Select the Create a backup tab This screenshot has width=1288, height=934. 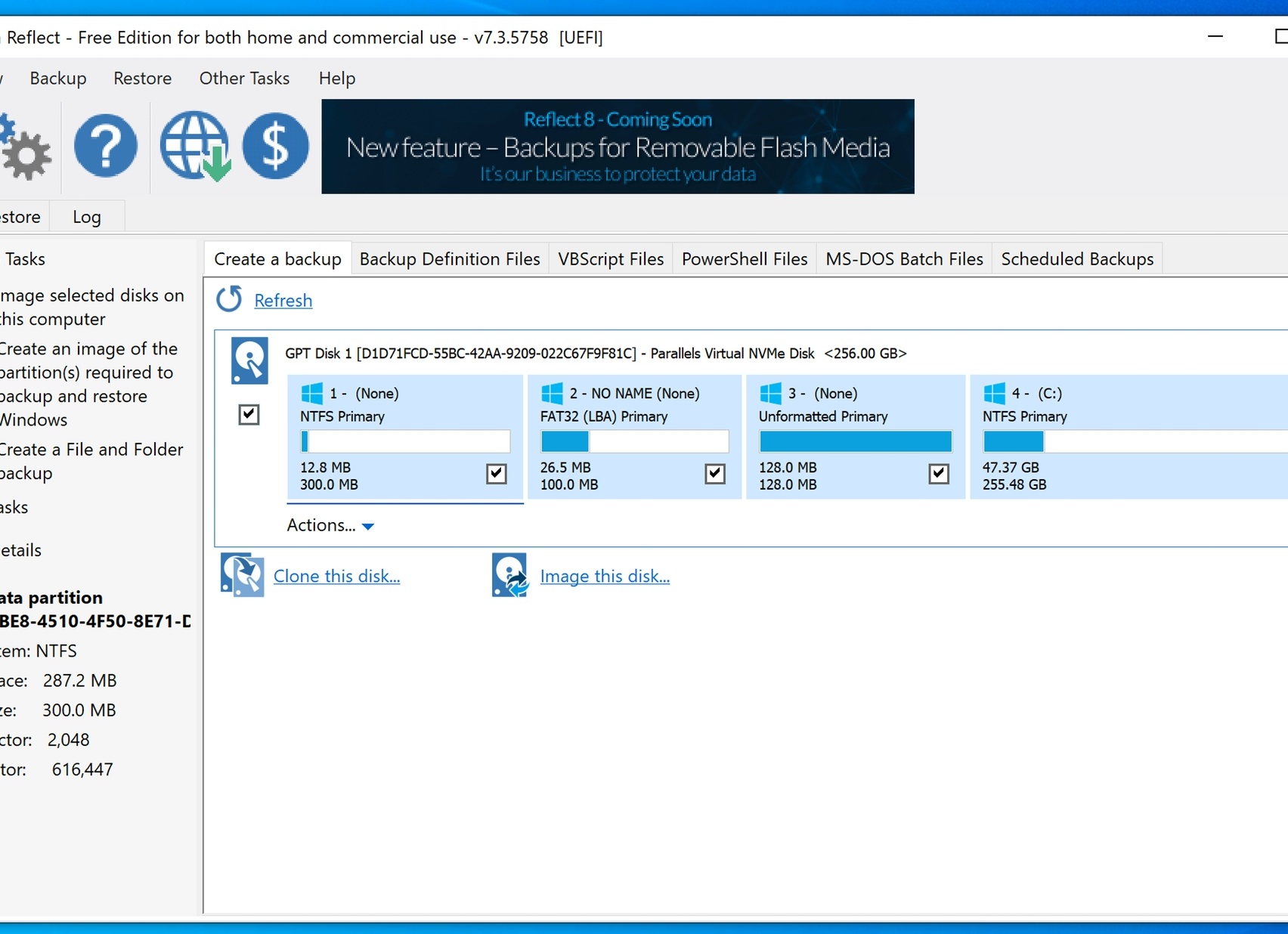pos(277,259)
